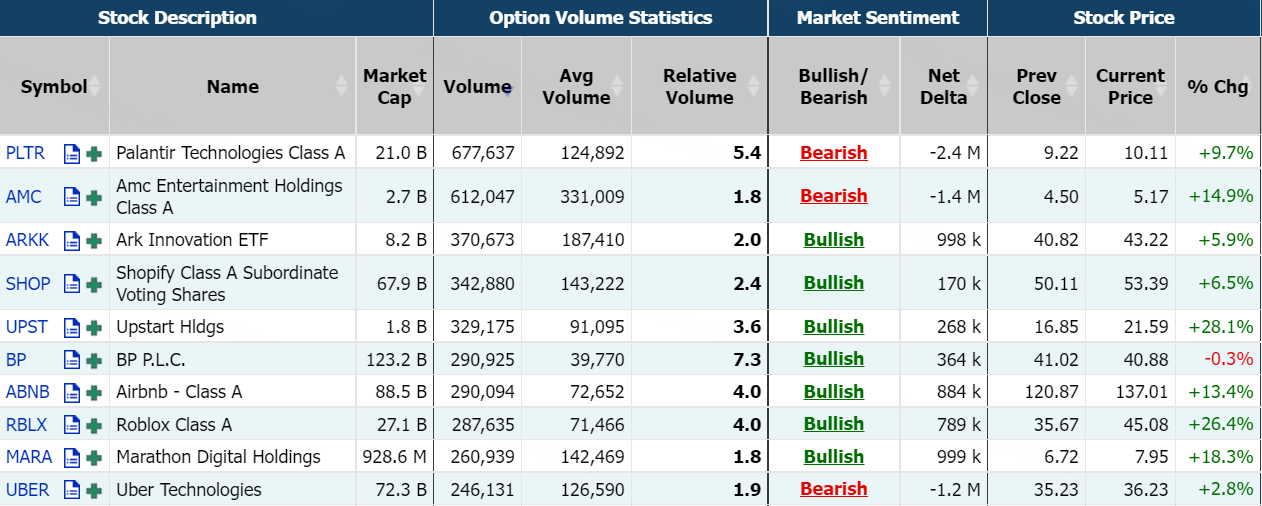
Task: Add BP using green plus icon
Action: [94, 360]
